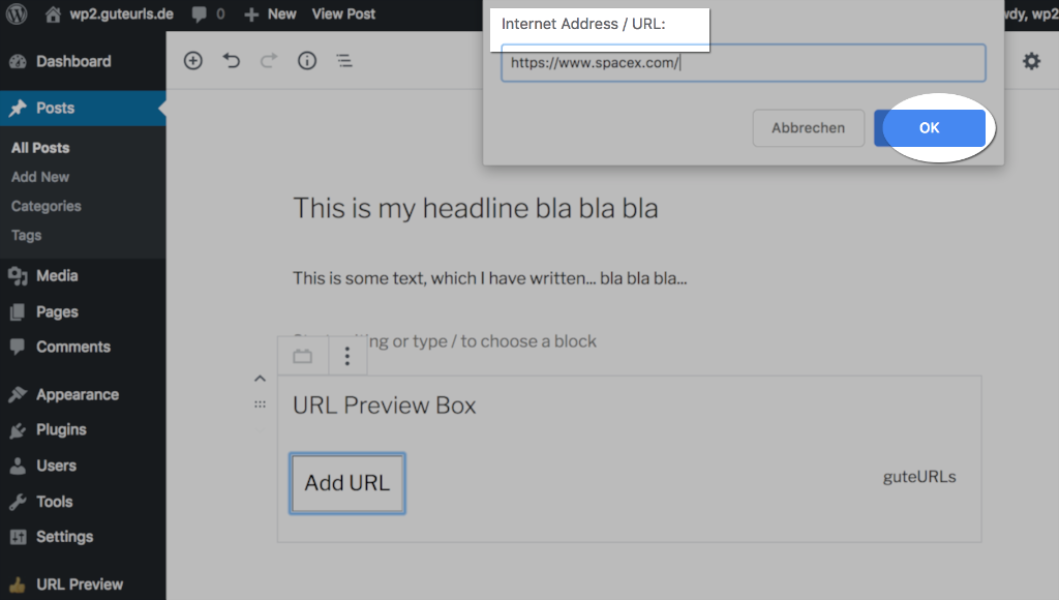Open the block navigation list icon
Image resolution: width=1059 pixels, height=600 pixels.
point(344,61)
